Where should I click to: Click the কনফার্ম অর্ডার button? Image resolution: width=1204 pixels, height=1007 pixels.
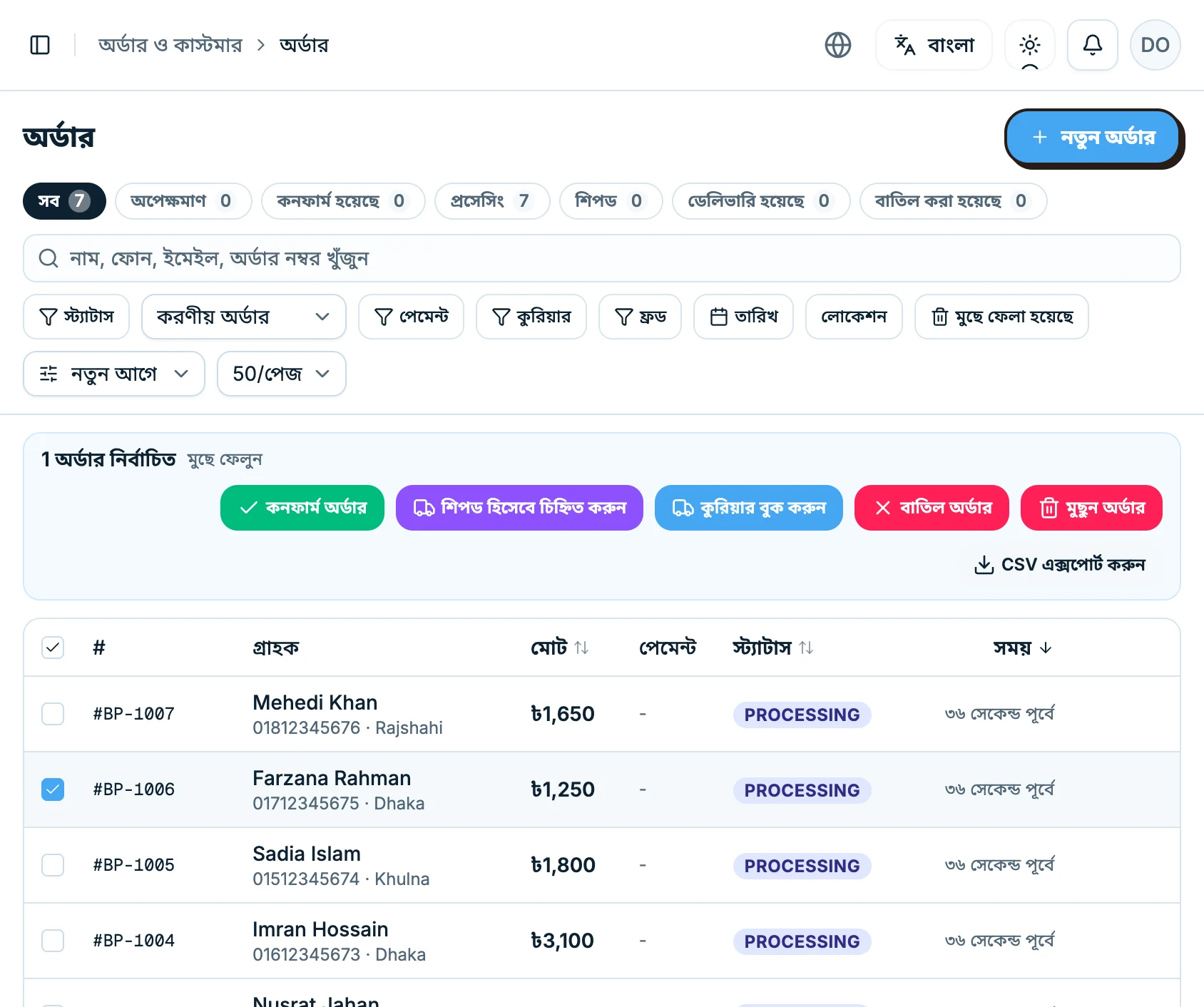click(302, 508)
